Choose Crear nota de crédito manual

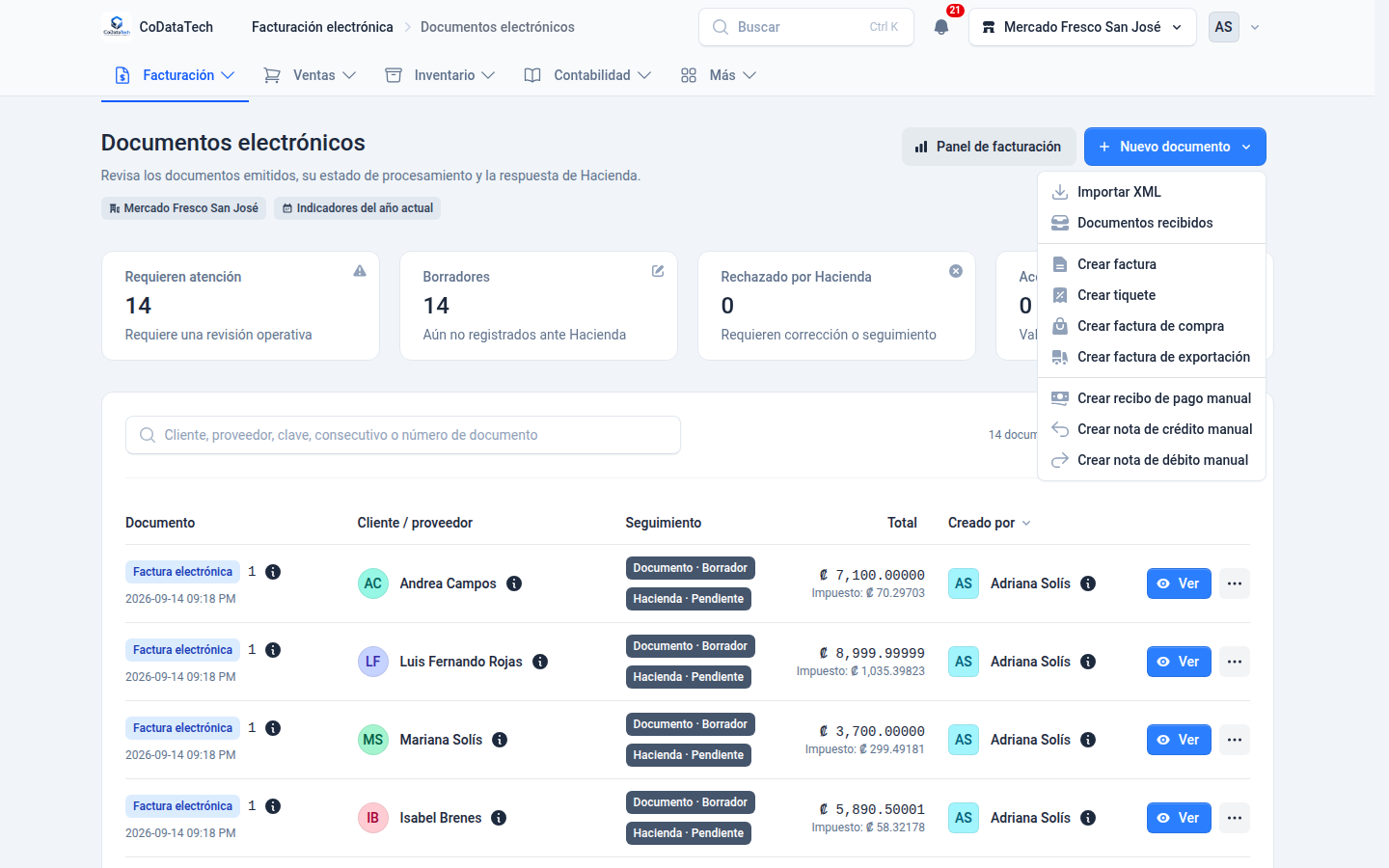point(1152,429)
